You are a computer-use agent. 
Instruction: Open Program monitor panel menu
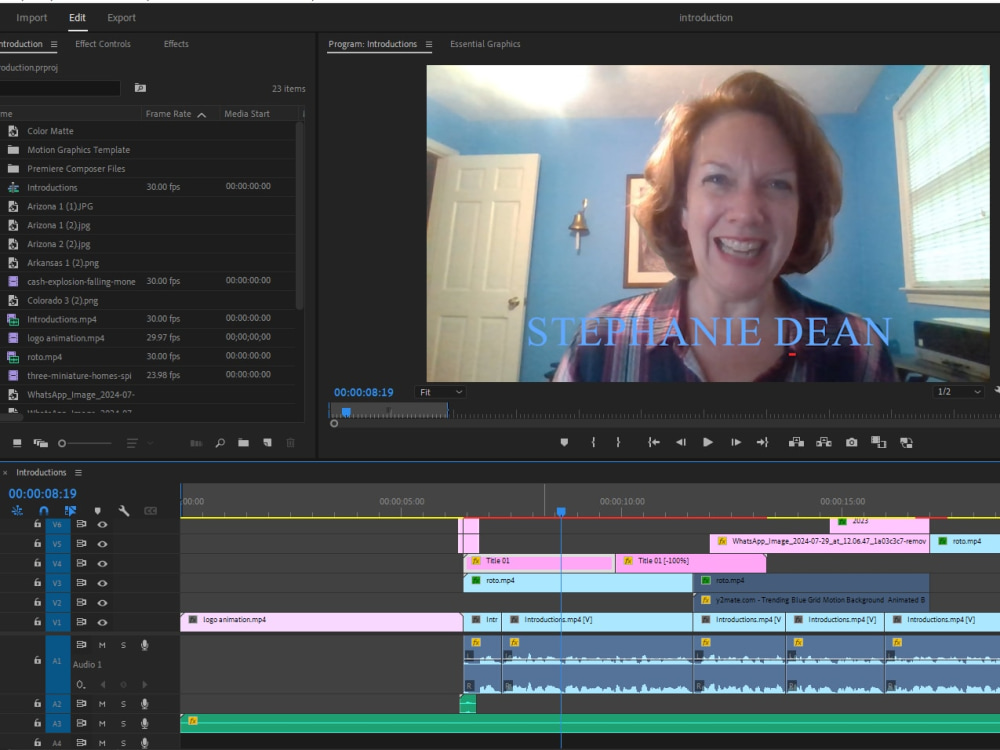429,44
